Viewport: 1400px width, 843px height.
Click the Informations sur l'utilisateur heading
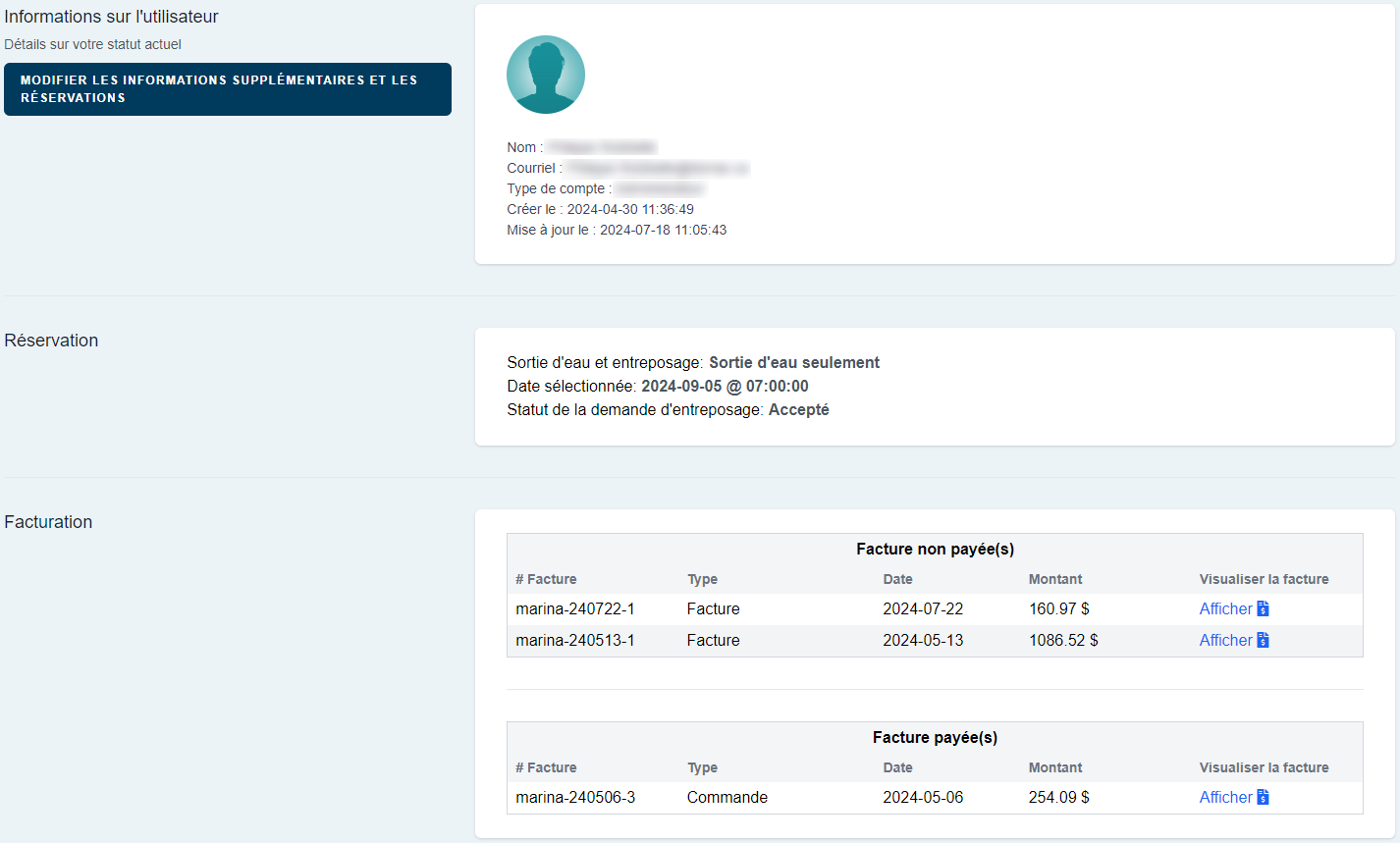[111, 17]
